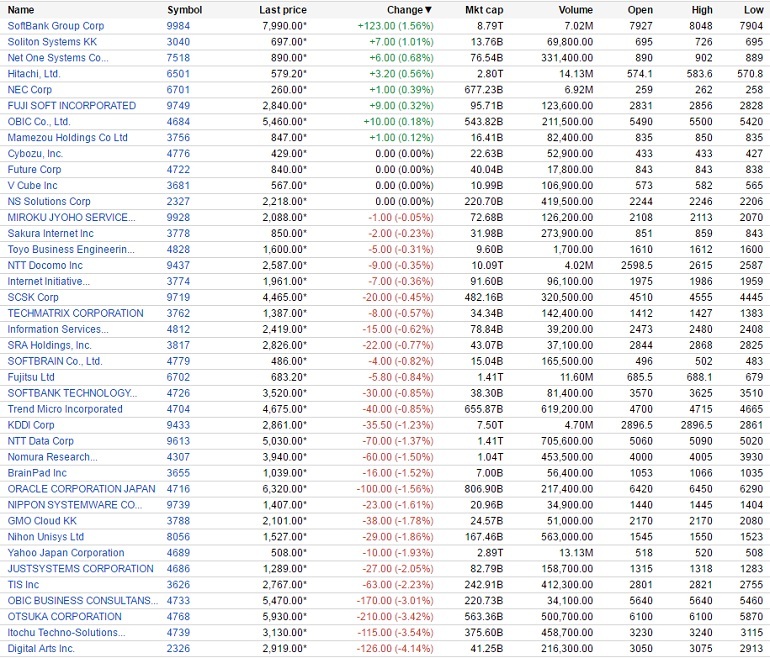770x658 pixels.
Task: Open NIPPON SYSTEMWARE CO... link
Action: (x=75, y=505)
